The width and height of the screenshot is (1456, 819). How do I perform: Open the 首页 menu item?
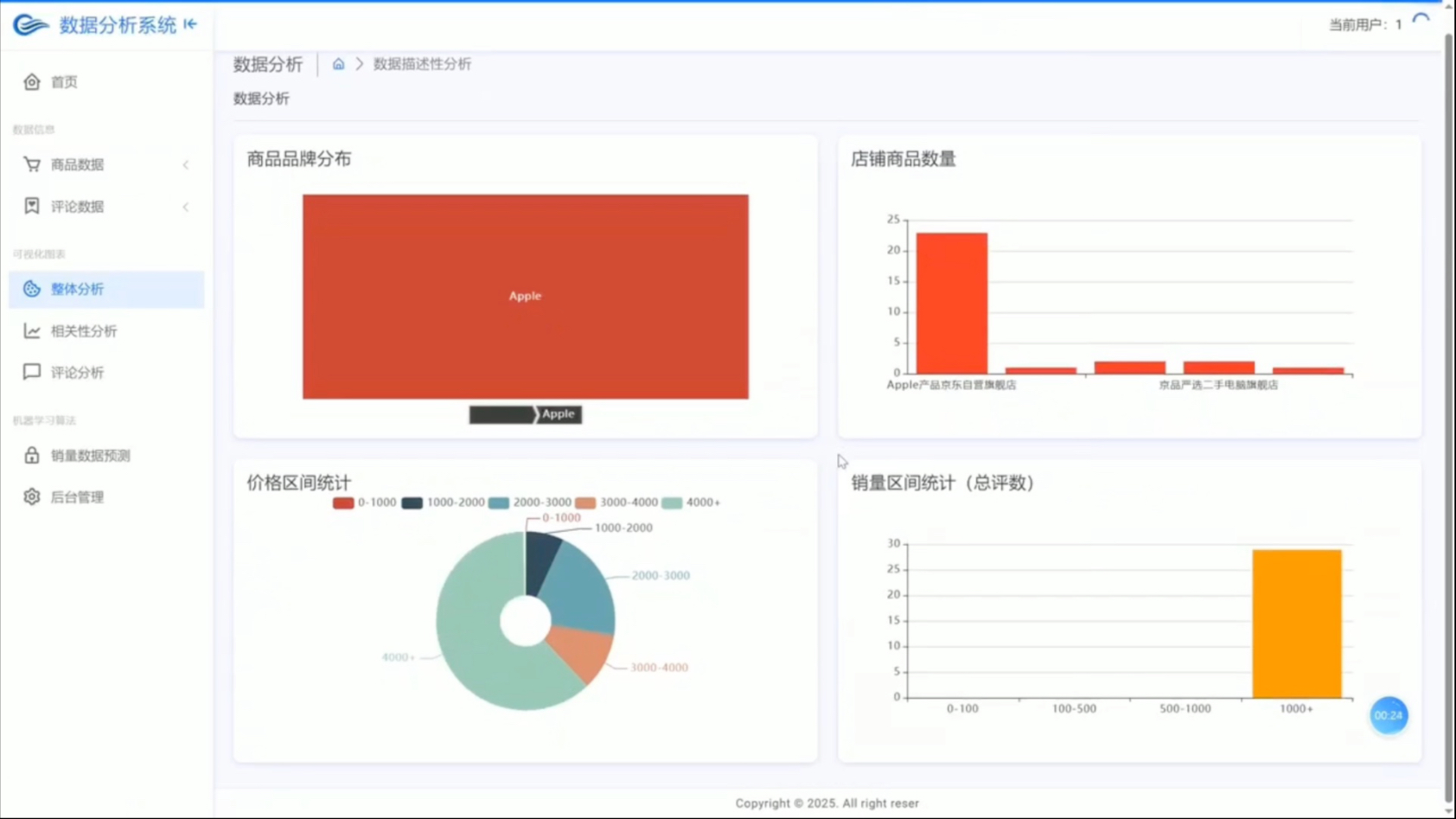[x=106, y=81]
